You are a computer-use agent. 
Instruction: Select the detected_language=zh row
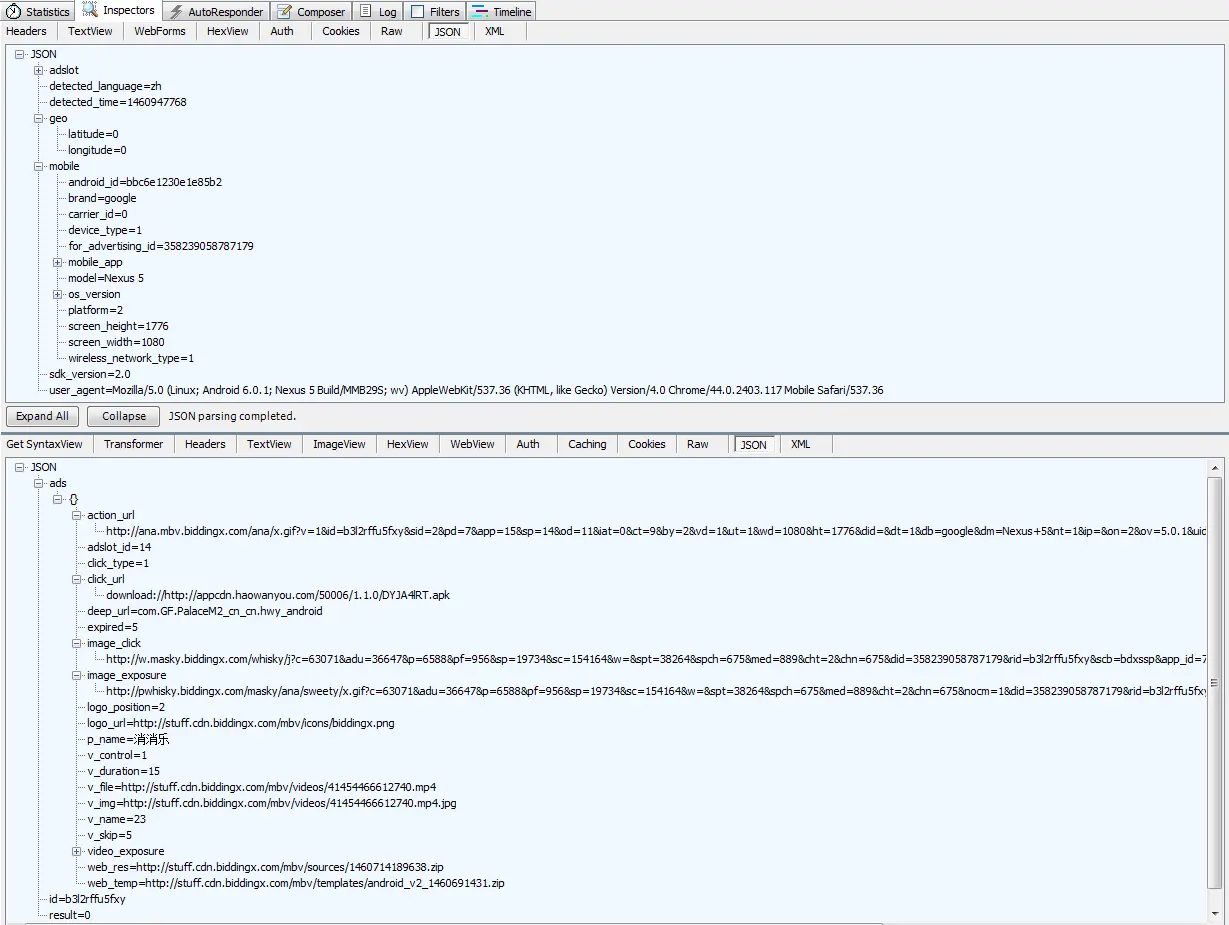click(x=105, y=86)
